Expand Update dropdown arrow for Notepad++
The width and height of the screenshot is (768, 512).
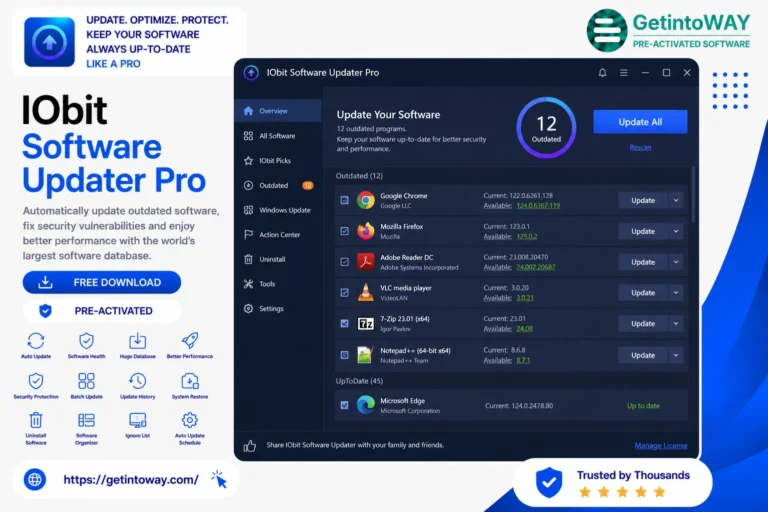[676, 355]
